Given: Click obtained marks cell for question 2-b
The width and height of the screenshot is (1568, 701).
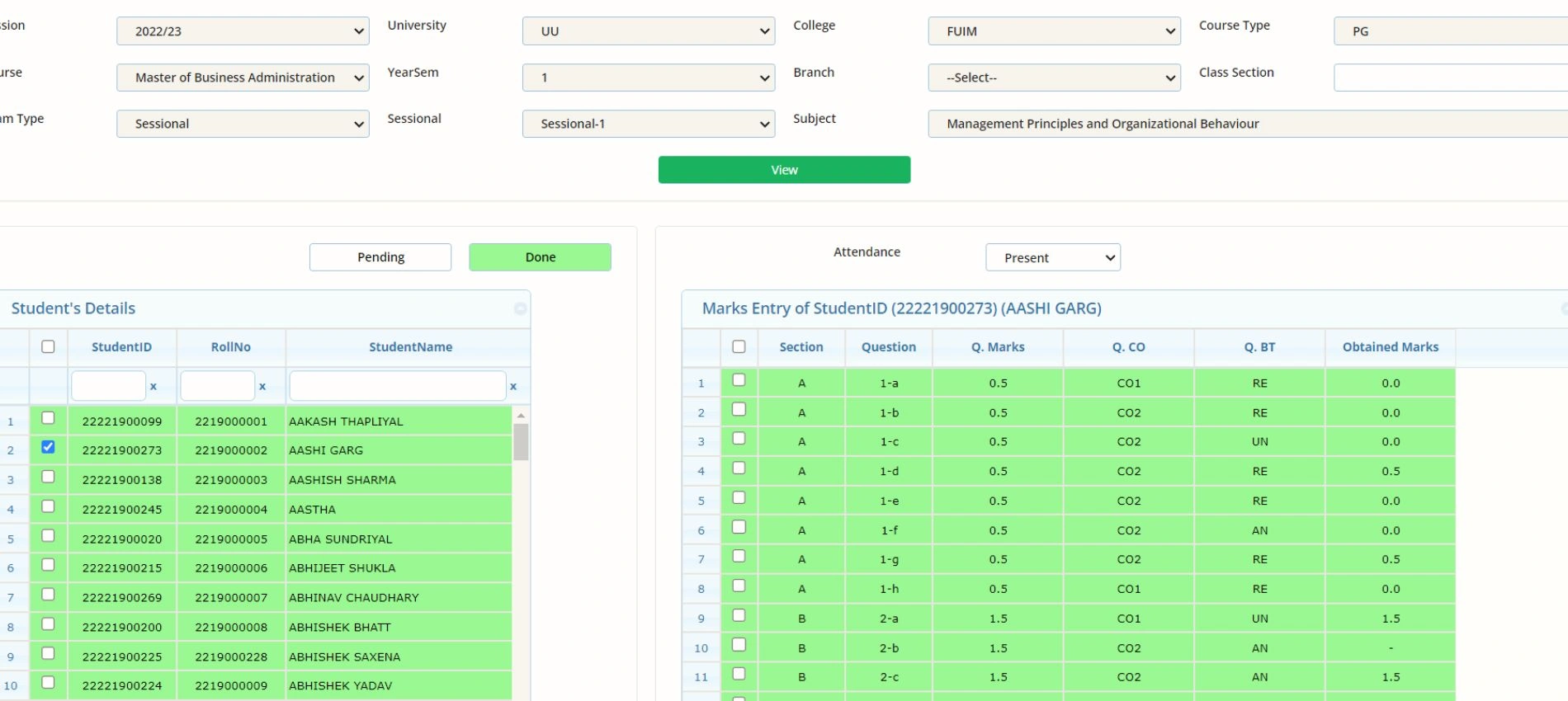Looking at the screenshot, I should pos(1391,648).
